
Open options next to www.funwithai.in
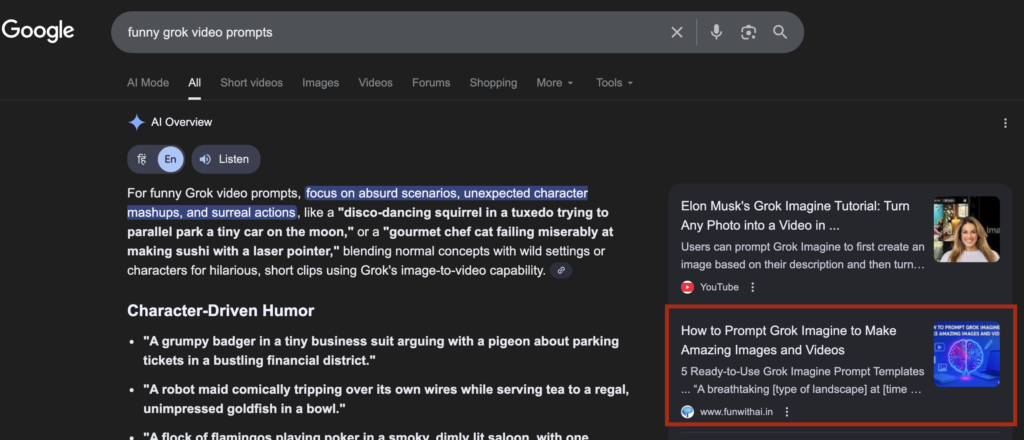tap(787, 412)
